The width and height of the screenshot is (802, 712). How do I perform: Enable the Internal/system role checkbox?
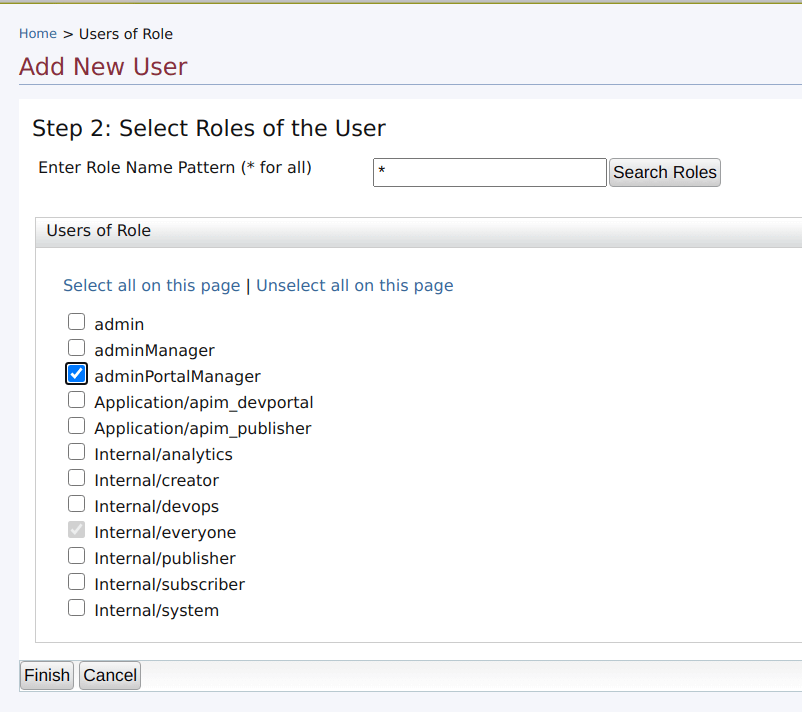point(76,607)
